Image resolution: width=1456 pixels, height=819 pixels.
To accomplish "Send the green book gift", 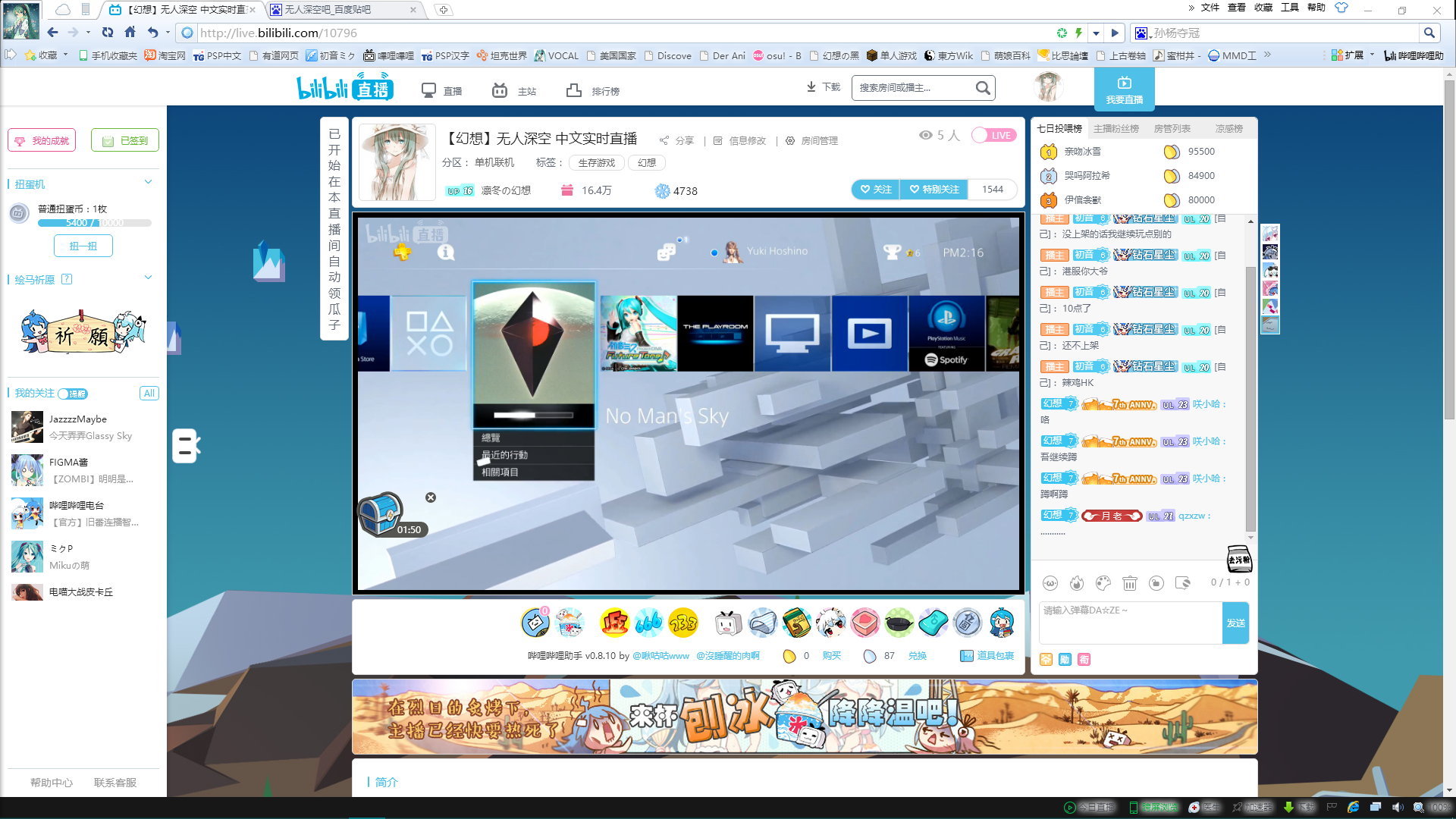I will tap(796, 623).
